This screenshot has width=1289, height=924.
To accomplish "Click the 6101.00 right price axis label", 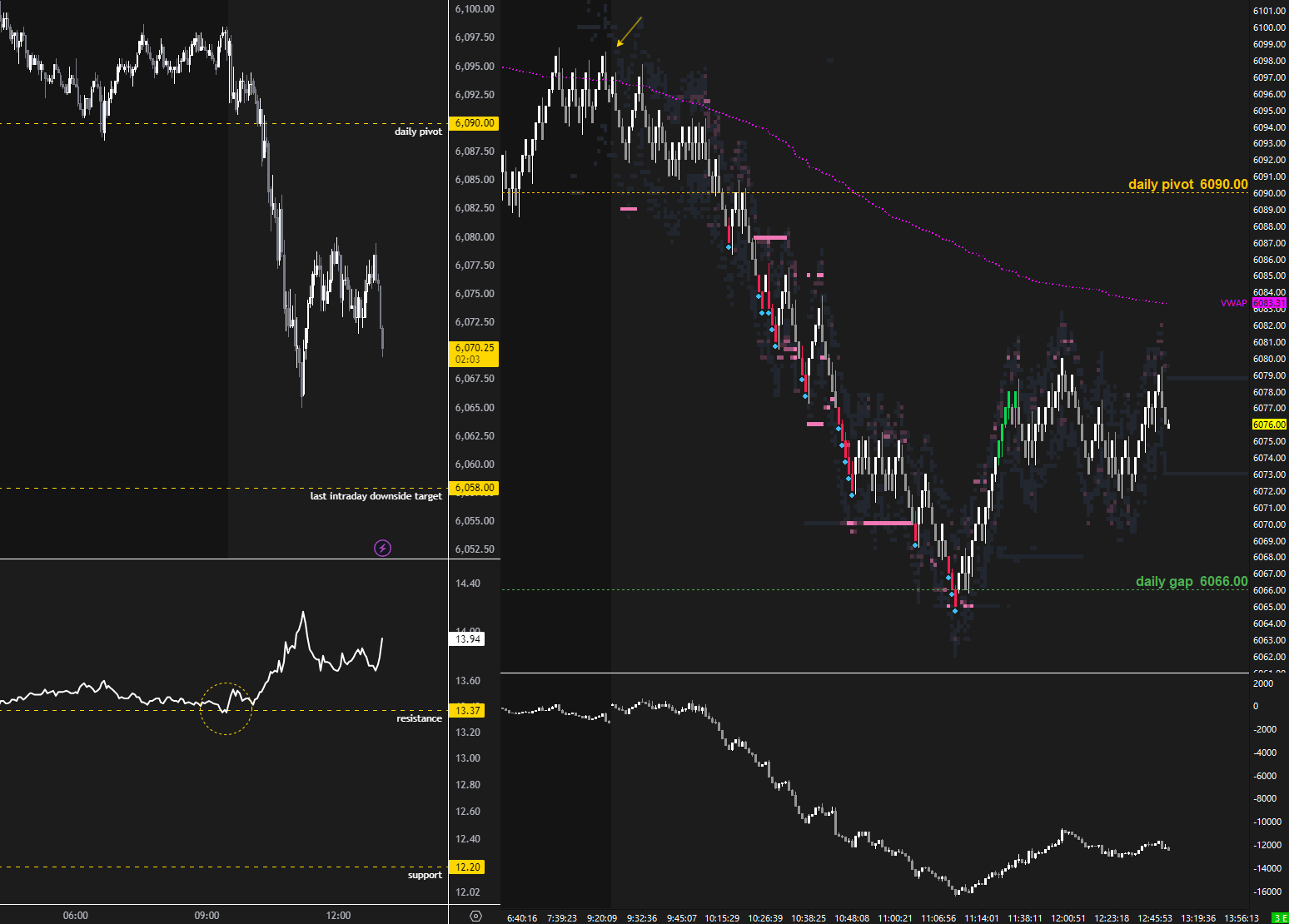I will pos(1269,11).
